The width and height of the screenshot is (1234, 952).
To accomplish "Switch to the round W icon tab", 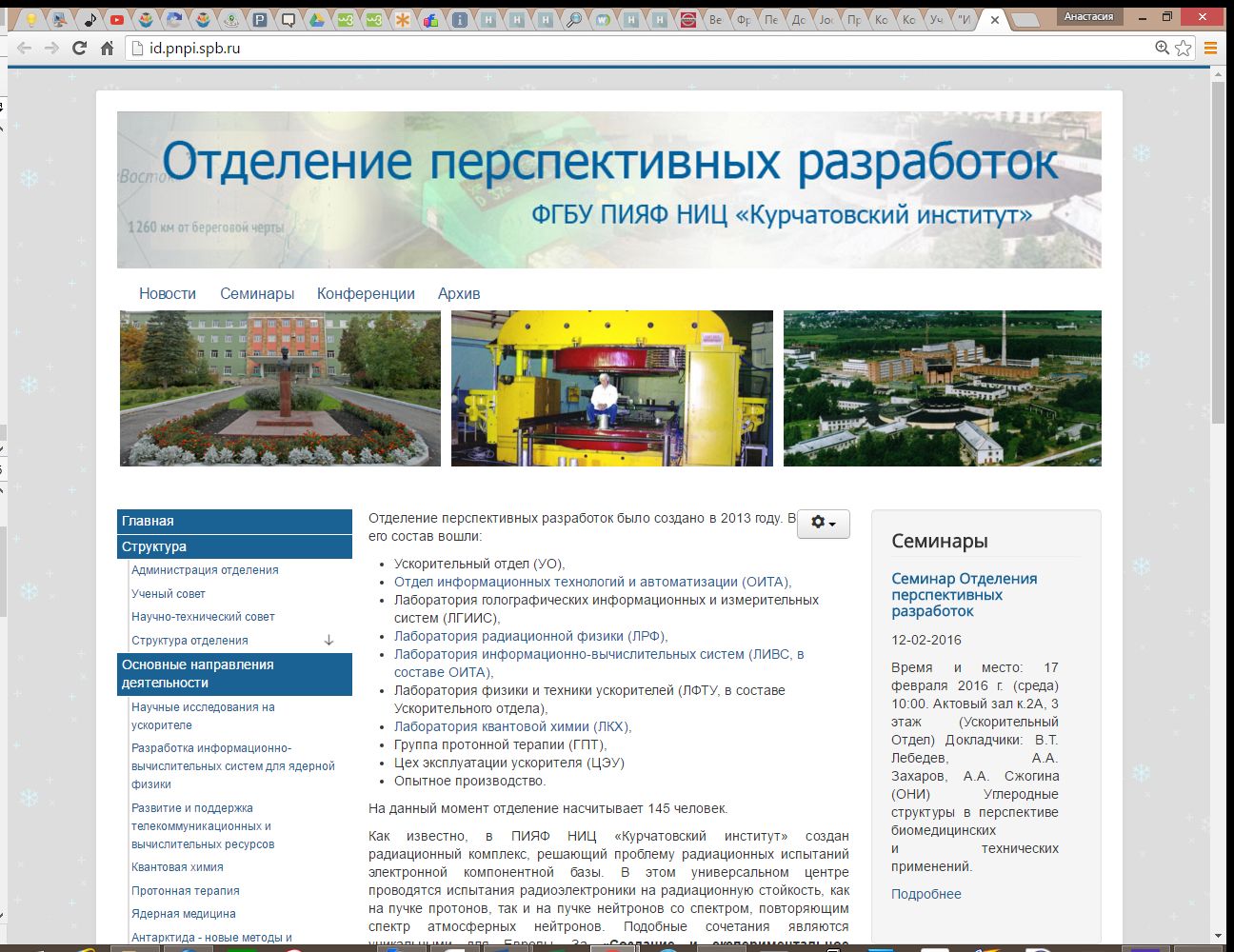I will pyautogui.click(x=603, y=19).
